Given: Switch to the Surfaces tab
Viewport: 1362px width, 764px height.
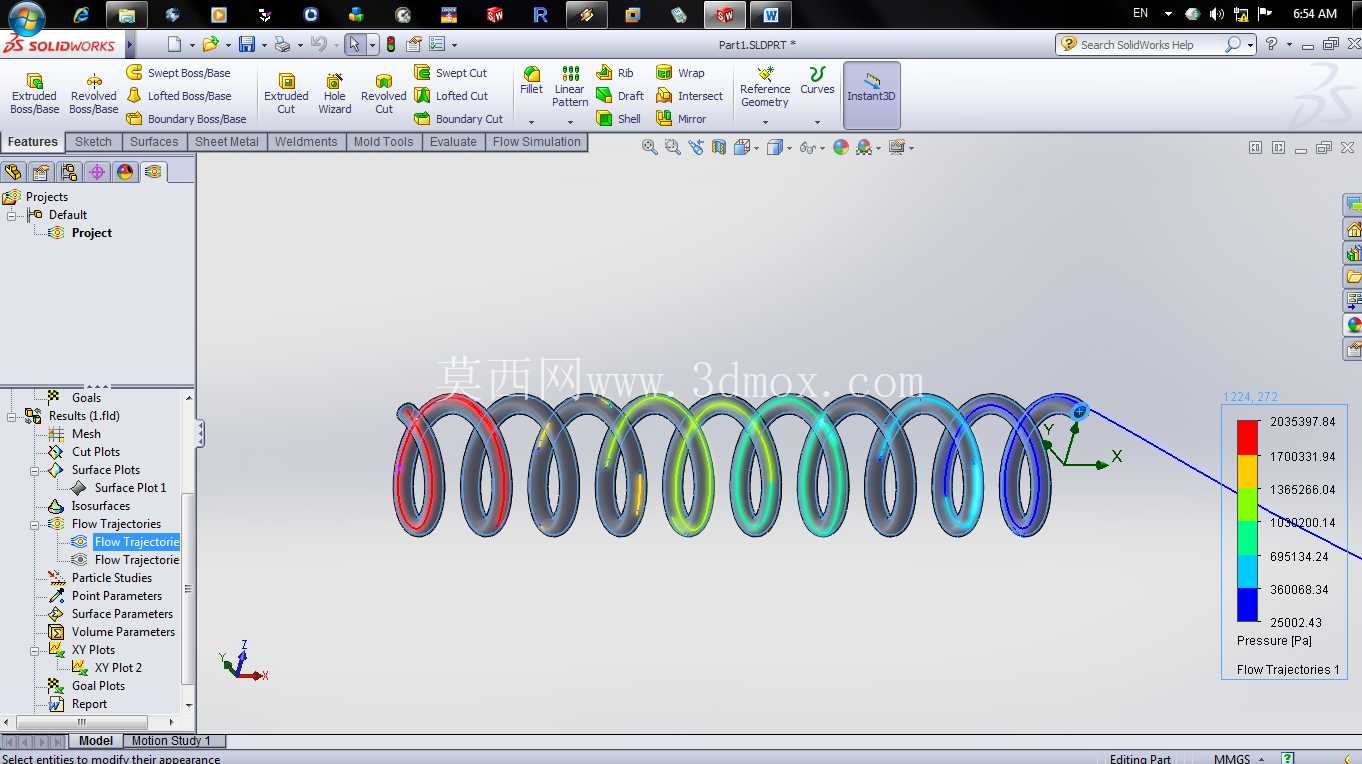Looking at the screenshot, I should point(154,142).
